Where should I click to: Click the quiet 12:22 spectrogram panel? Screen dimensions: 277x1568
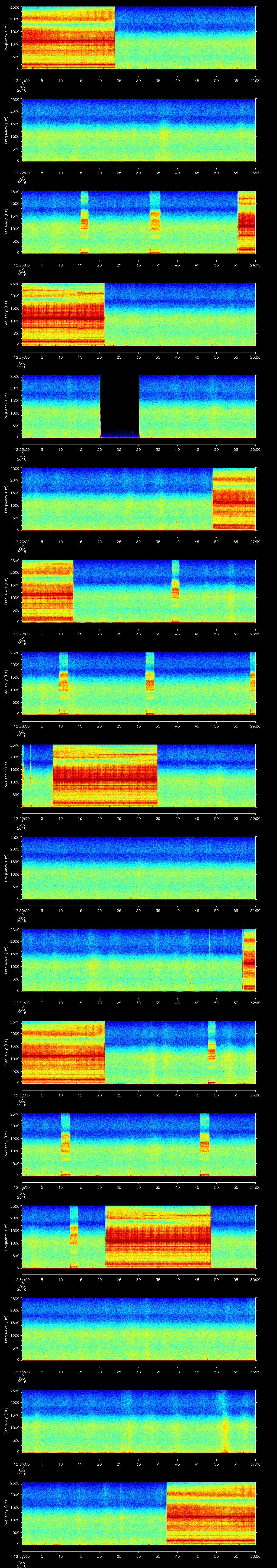click(x=138, y=130)
